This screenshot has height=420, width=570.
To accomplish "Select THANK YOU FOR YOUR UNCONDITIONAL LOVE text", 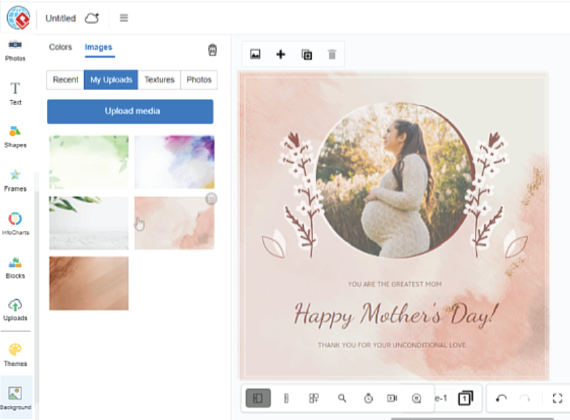I will click(x=392, y=345).
